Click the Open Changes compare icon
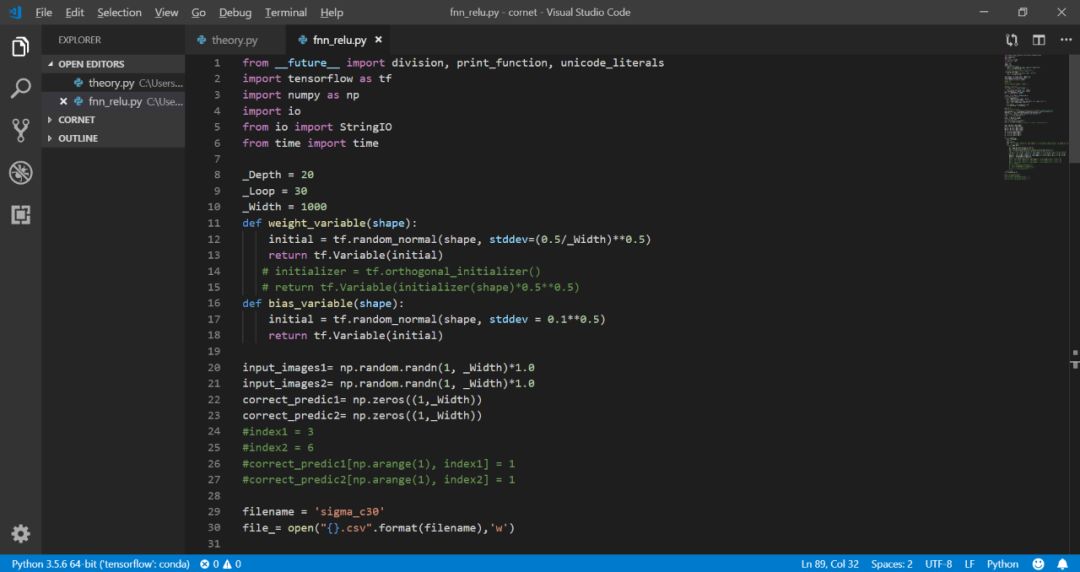This screenshot has width=1080, height=572. (x=1011, y=40)
